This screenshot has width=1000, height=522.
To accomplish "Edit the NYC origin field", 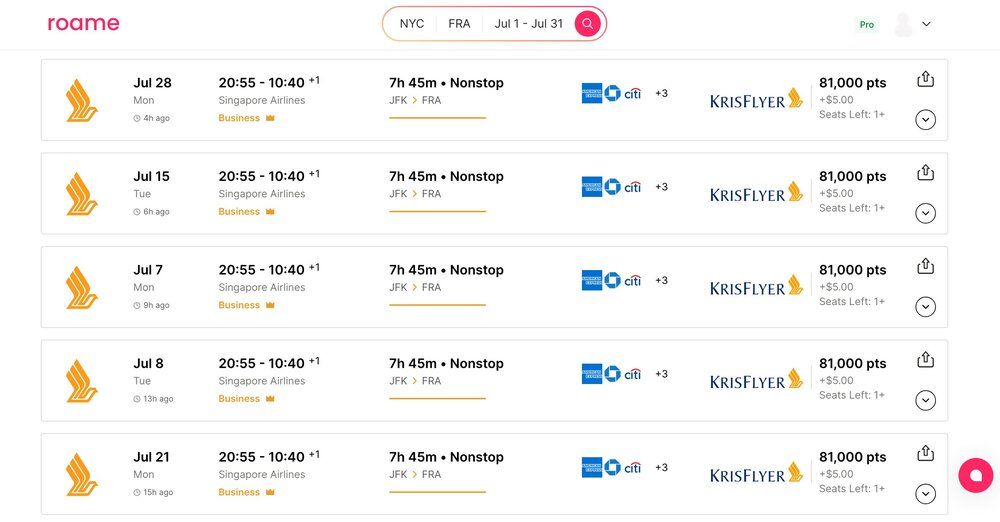I will 412,24.
